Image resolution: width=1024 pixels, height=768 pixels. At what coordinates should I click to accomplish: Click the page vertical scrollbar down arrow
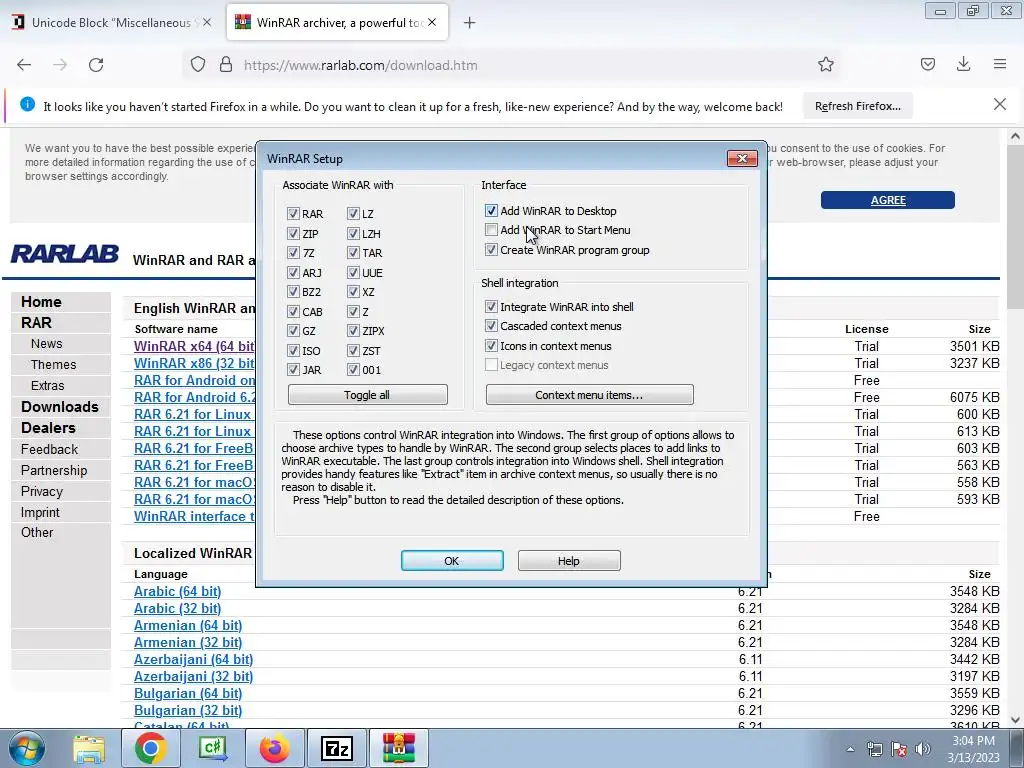[x=1015, y=720]
